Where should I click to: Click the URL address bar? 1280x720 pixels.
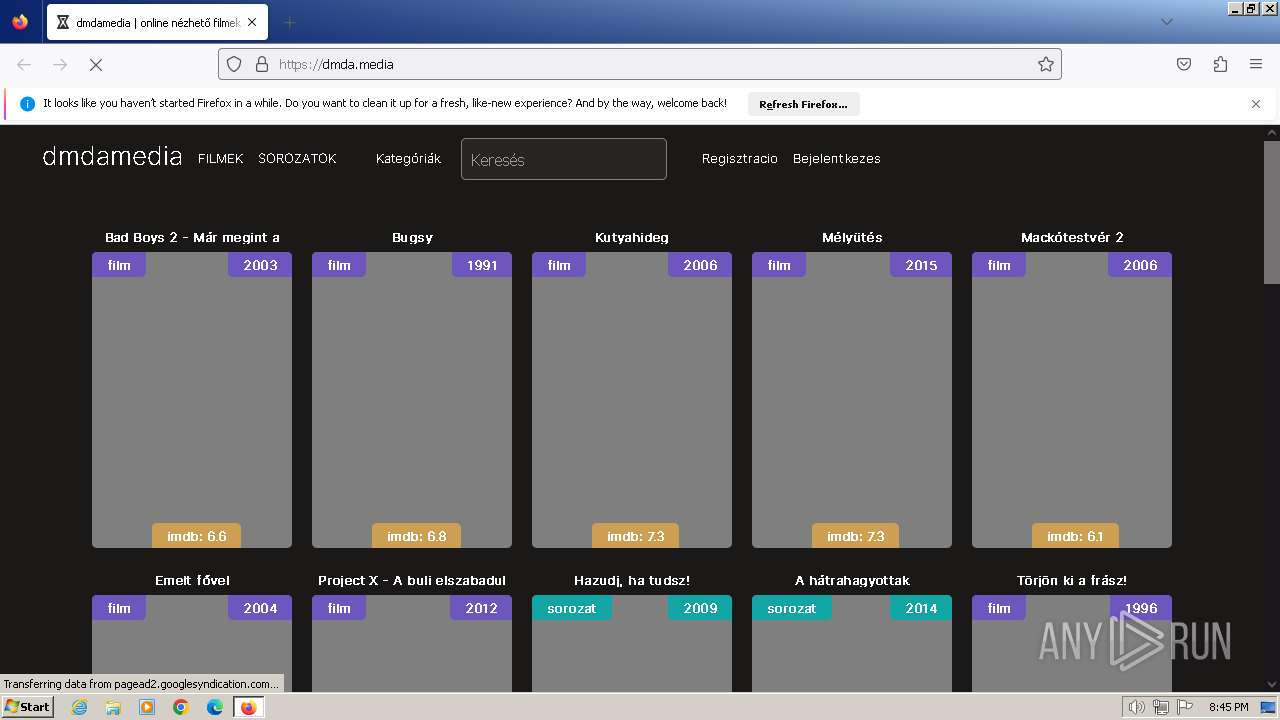640,64
